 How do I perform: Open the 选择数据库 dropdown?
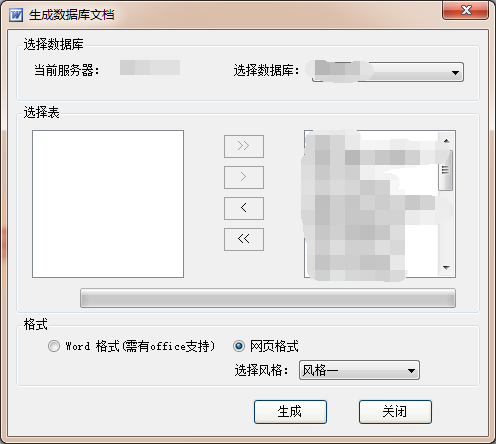pos(388,72)
